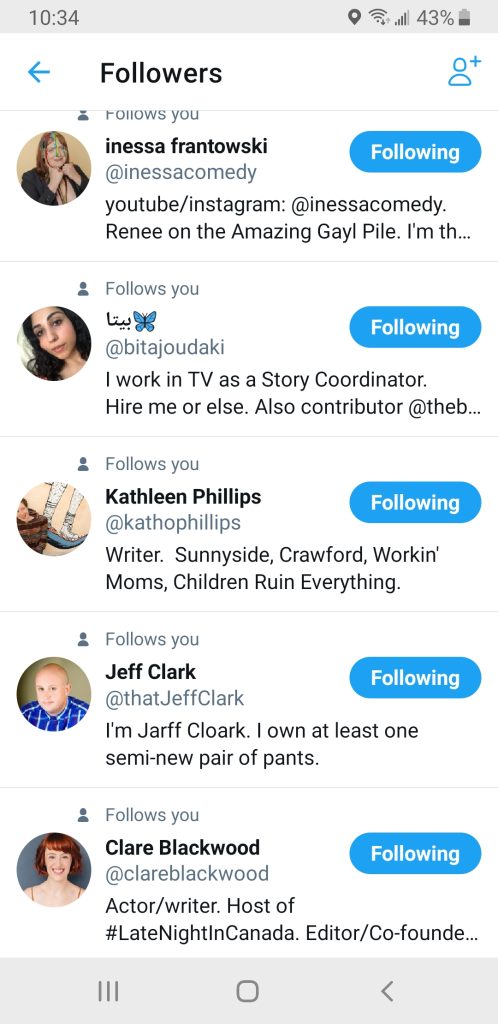The width and height of the screenshot is (498, 1024).
Task: Open the @thatJeffClark handle link
Action: [175, 699]
